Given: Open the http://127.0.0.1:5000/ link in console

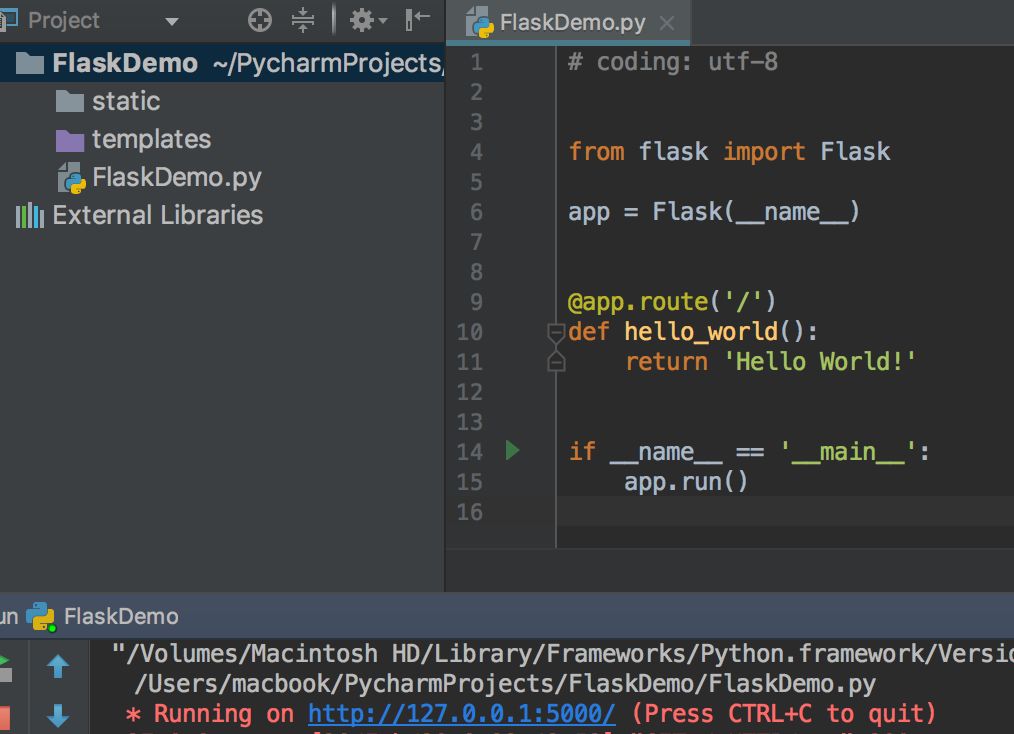Looking at the screenshot, I should [x=462, y=713].
